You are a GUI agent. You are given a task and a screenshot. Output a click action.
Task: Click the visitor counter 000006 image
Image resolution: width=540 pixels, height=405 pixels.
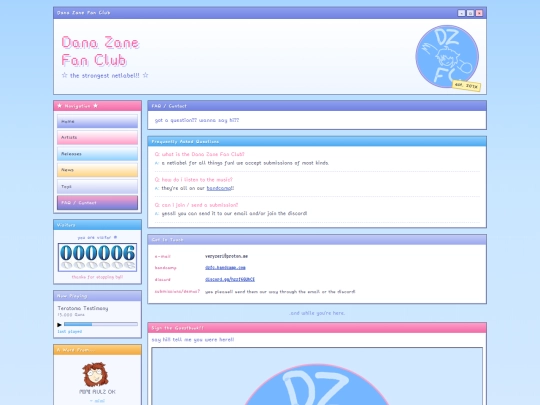(x=97, y=257)
